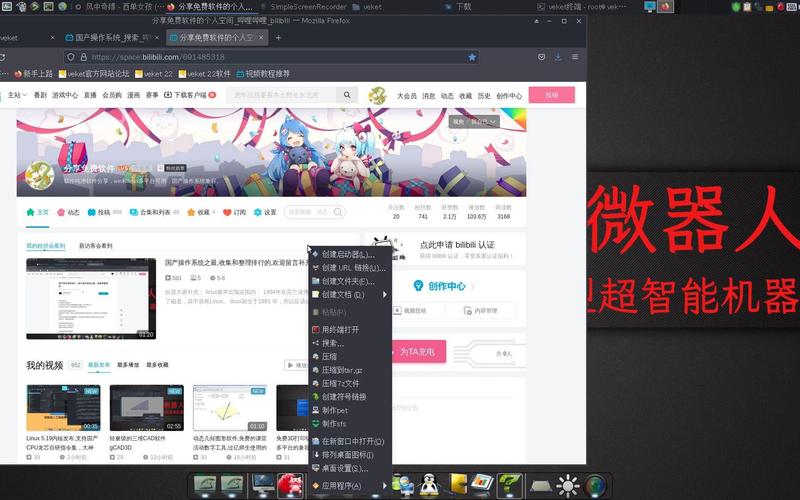Open the 投稿 tab on profile
This screenshot has height=500, width=800.
pyautogui.click(x=104, y=212)
